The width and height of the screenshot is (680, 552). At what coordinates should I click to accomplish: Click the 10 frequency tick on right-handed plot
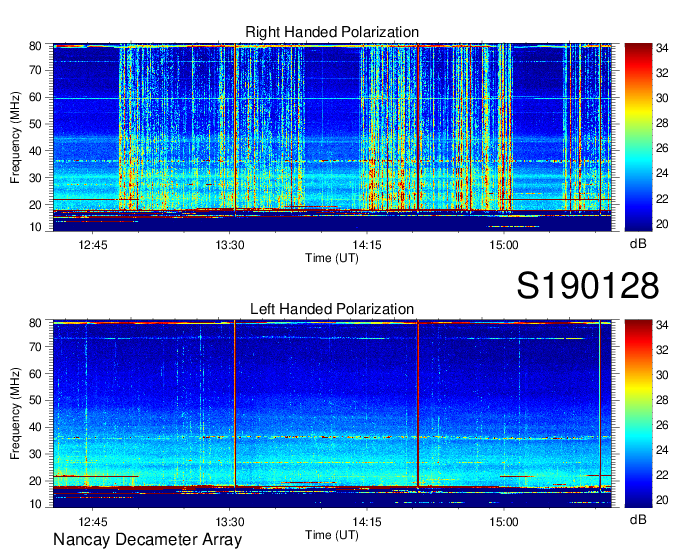point(35,227)
